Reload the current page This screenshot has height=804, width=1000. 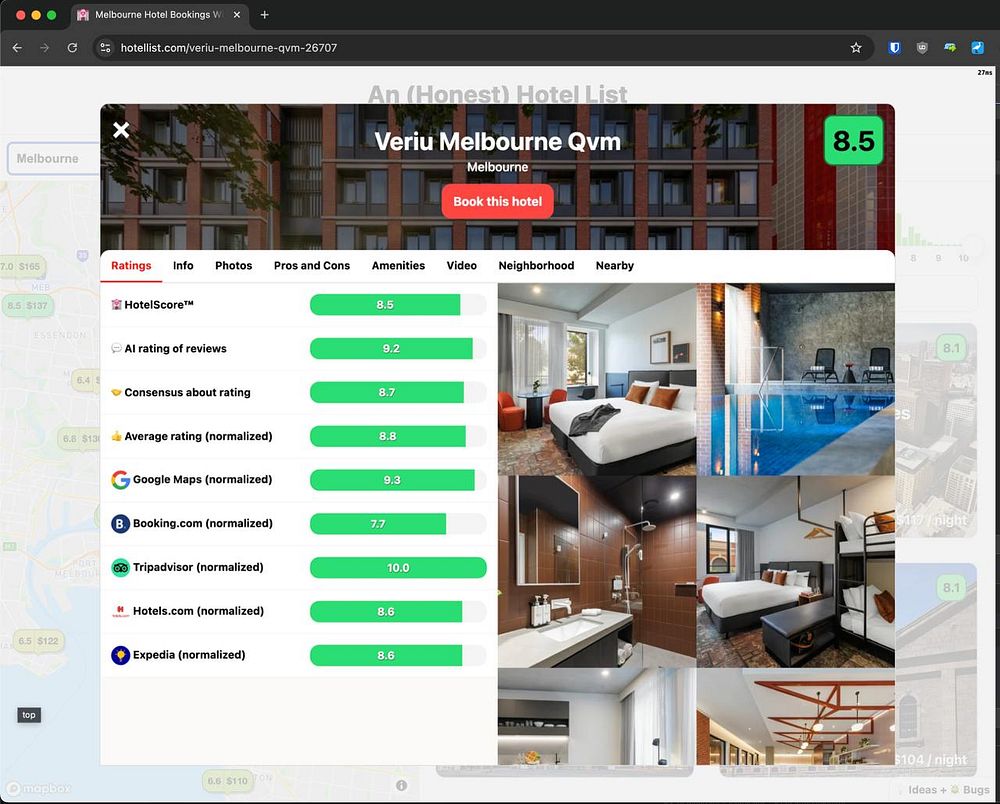point(72,48)
